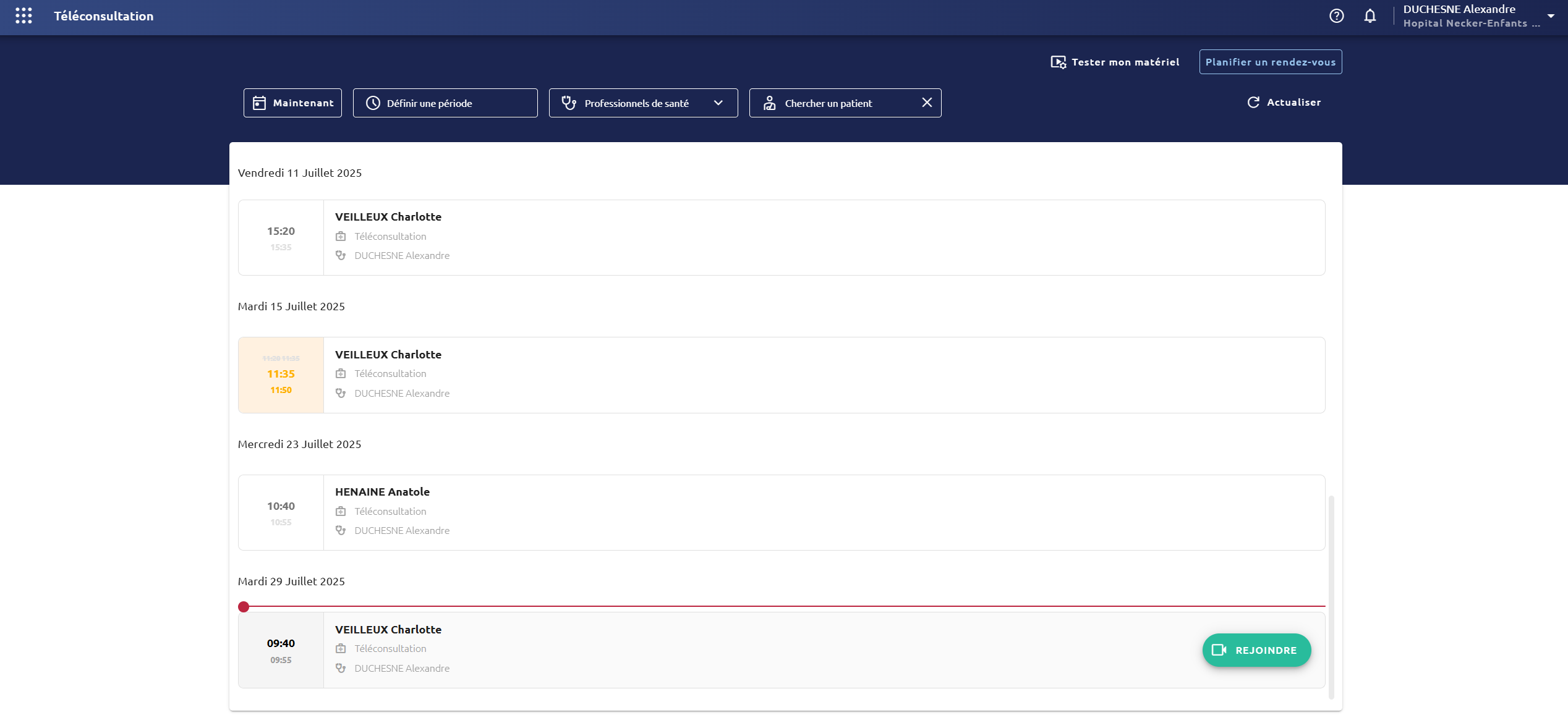The width and height of the screenshot is (1568, 715).
Task: Click the camera test icon beside Tester mon matériel
Action: (x=1058, y=62)
